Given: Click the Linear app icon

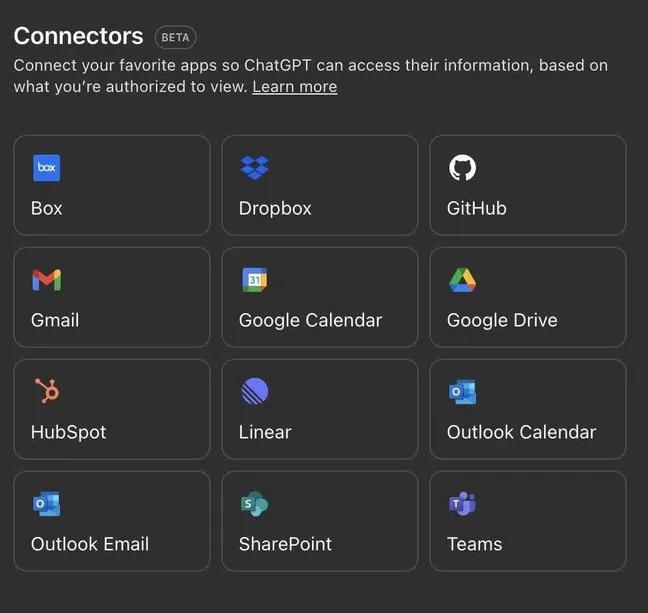Looking at the screenshot, I should 254,392.
